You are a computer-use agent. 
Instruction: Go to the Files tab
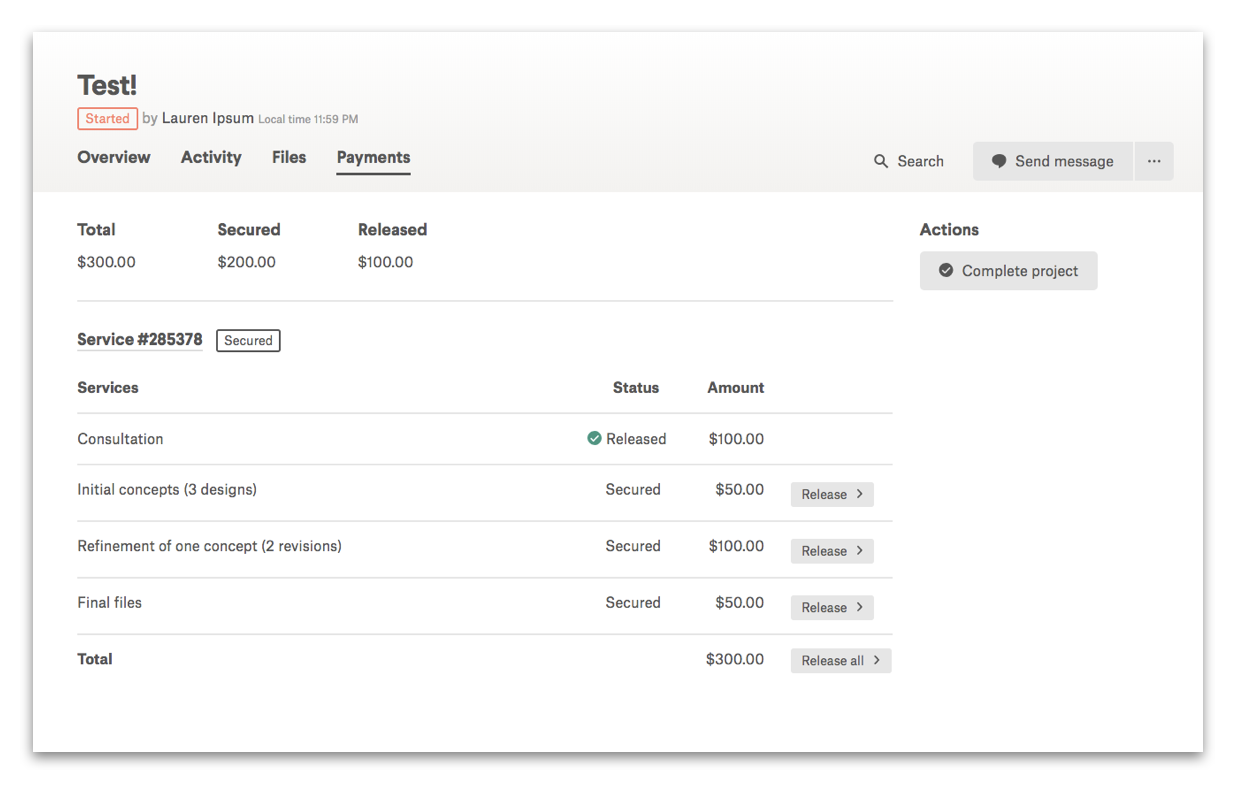click(289, 157)
